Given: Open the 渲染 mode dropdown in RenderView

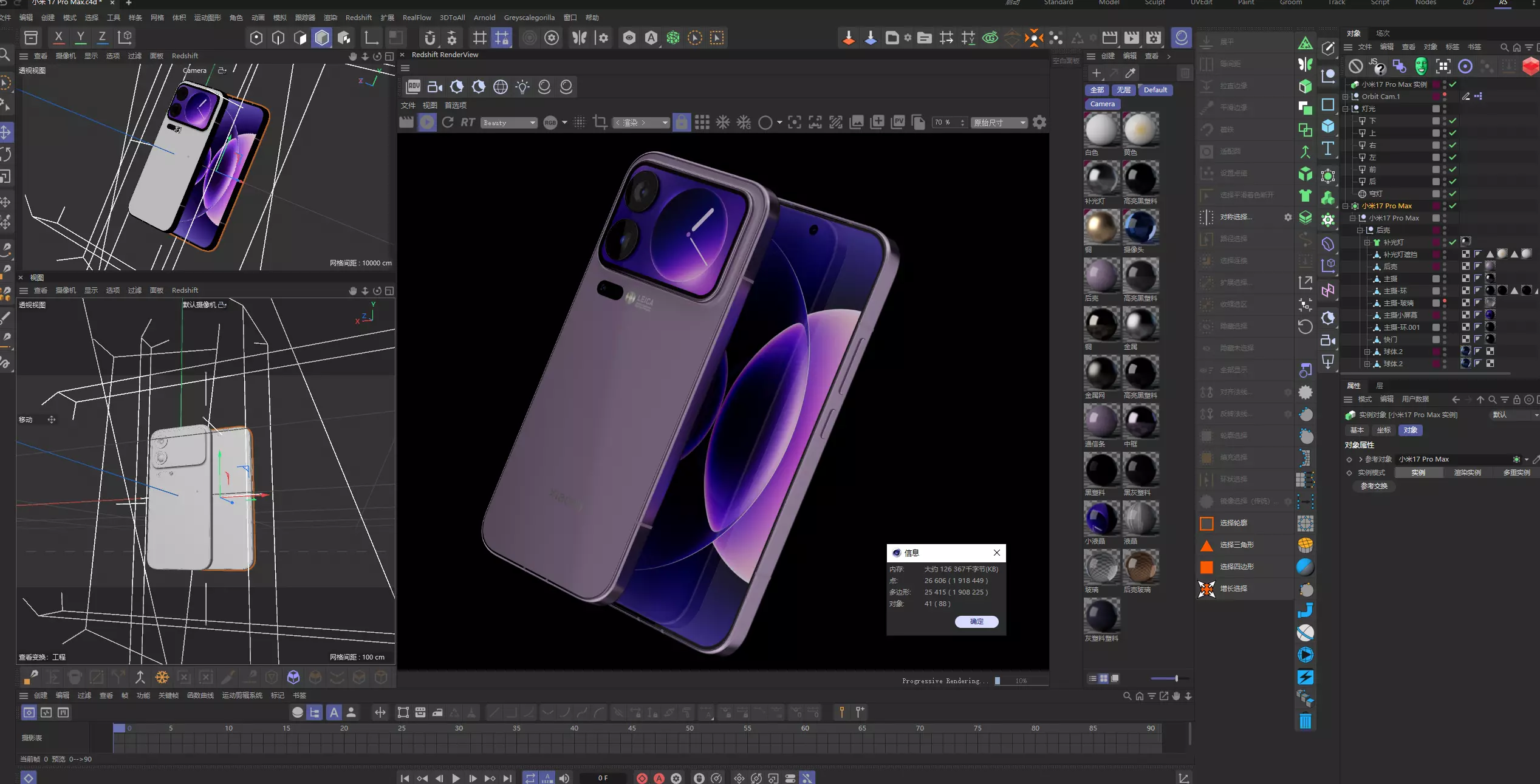Looking at the screenshot, I should tap(641, 123).
